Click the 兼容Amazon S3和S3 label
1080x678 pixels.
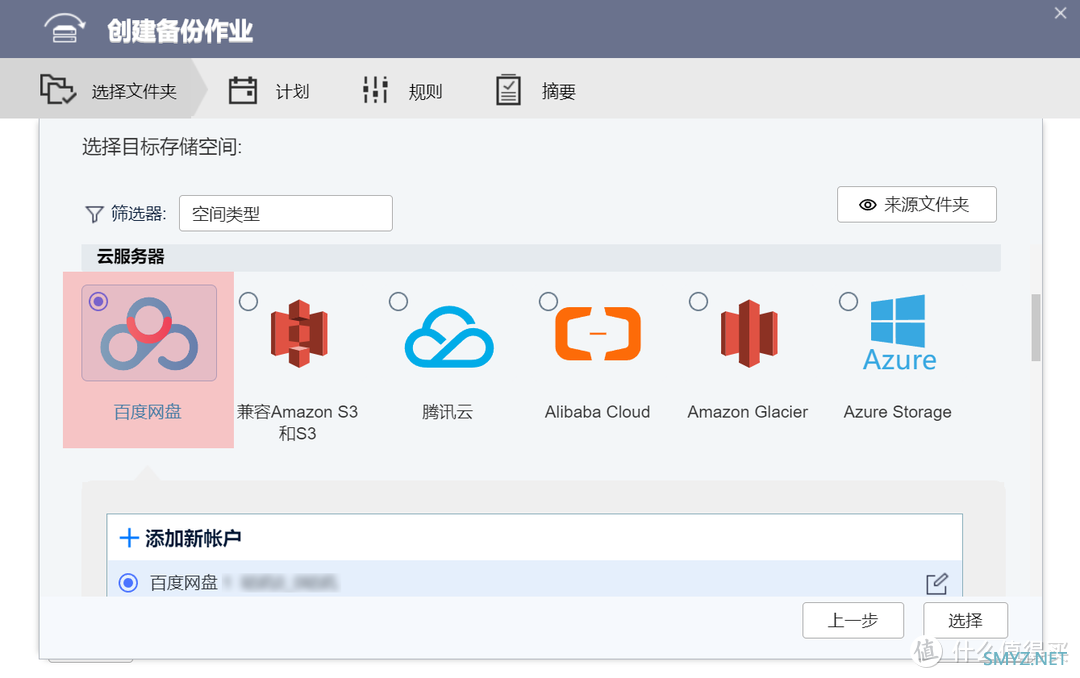point(298,422)
